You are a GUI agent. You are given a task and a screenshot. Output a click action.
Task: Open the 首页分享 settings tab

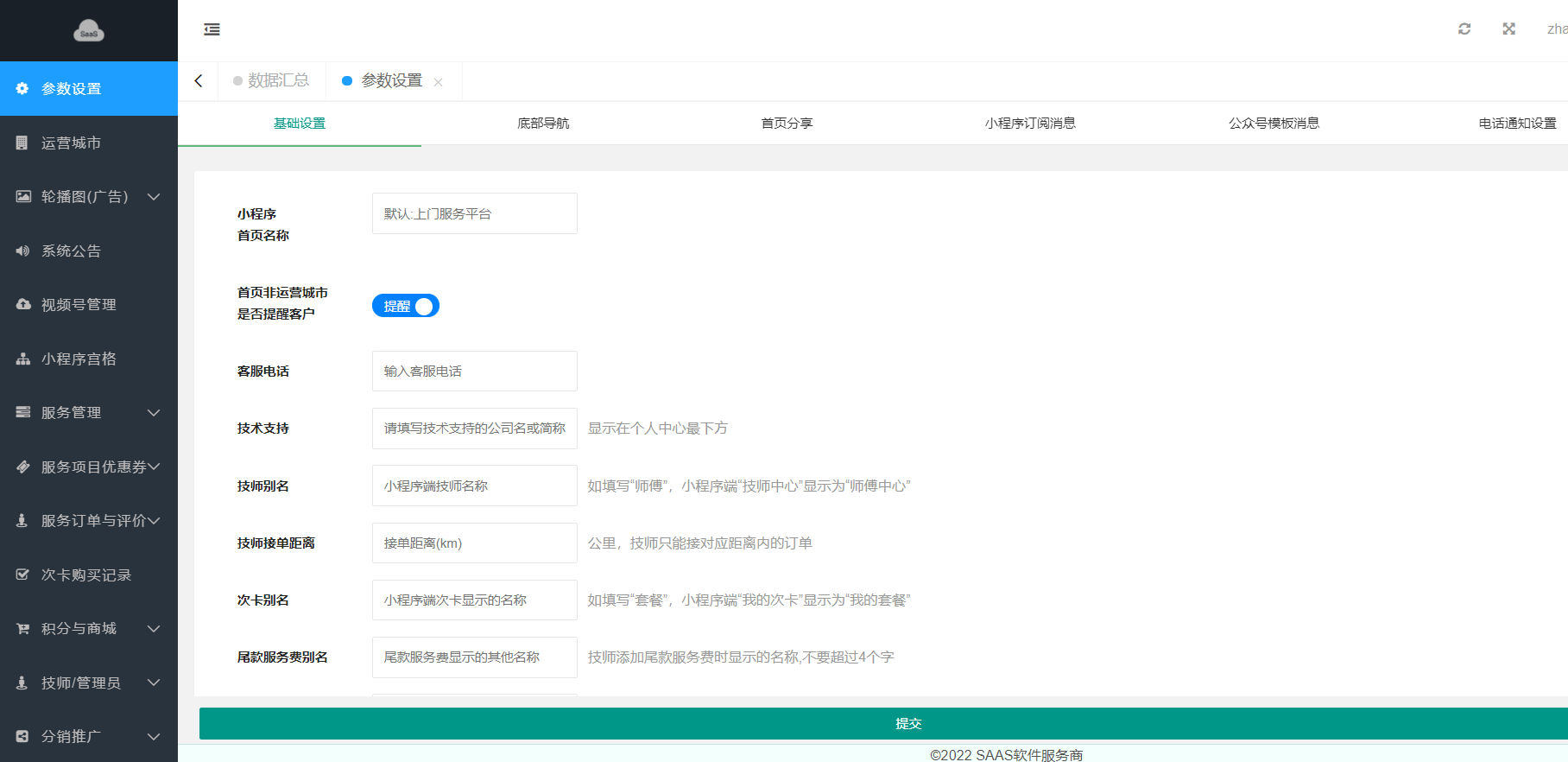coord(787,124)
